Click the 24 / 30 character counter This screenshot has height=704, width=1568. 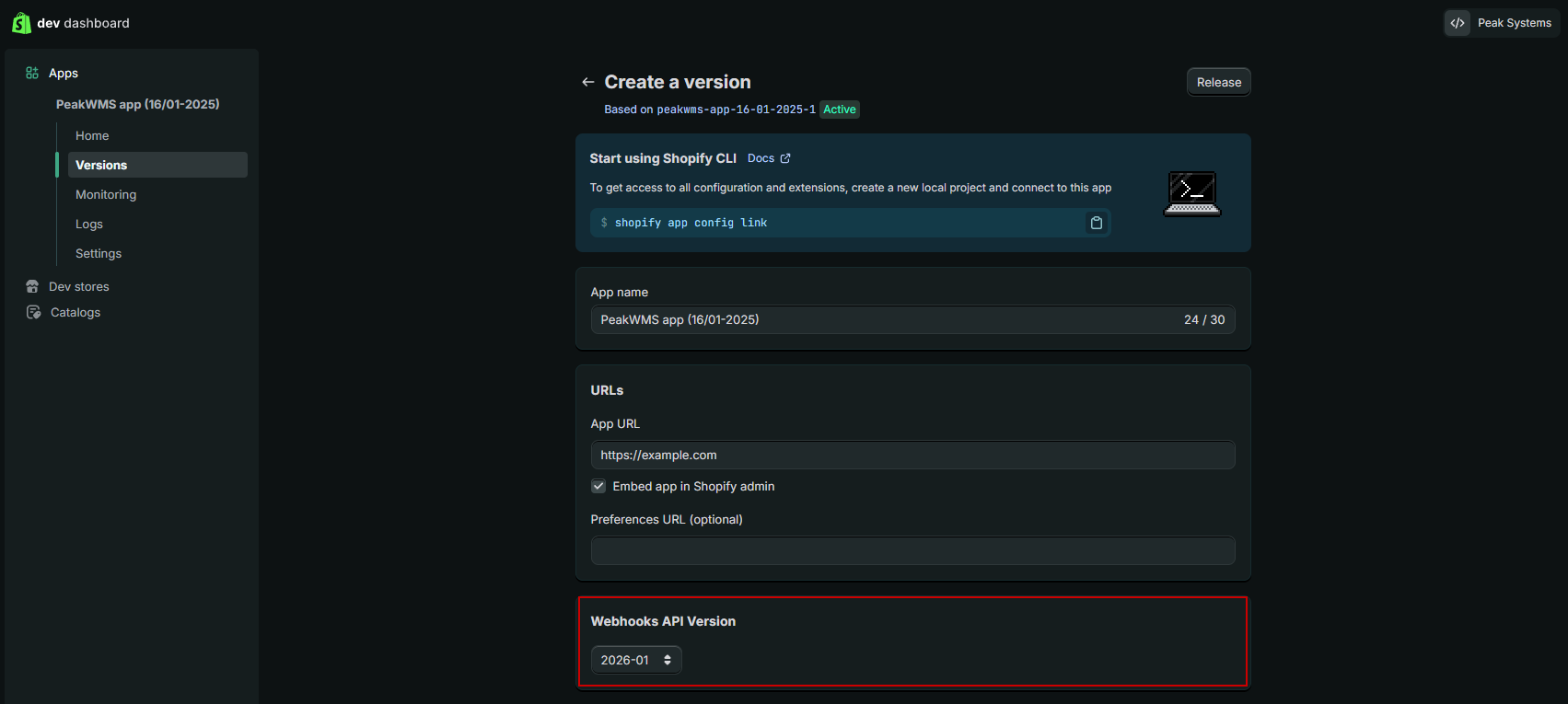1204,319
